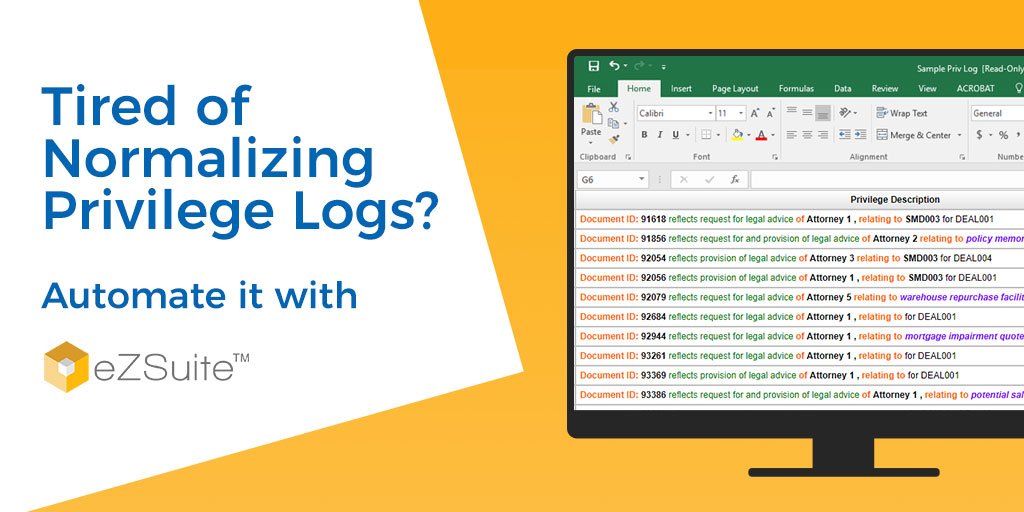Open the Font dialog launcher
Screen dimensions: 1024x512
775,157
